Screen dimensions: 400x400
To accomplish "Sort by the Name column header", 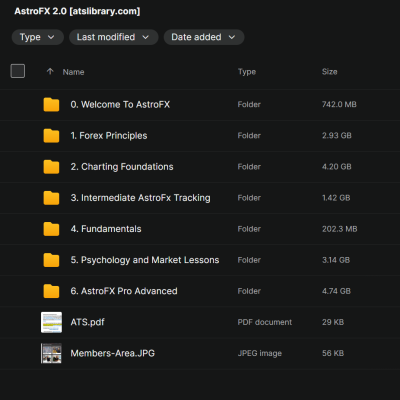I will 73,72.
